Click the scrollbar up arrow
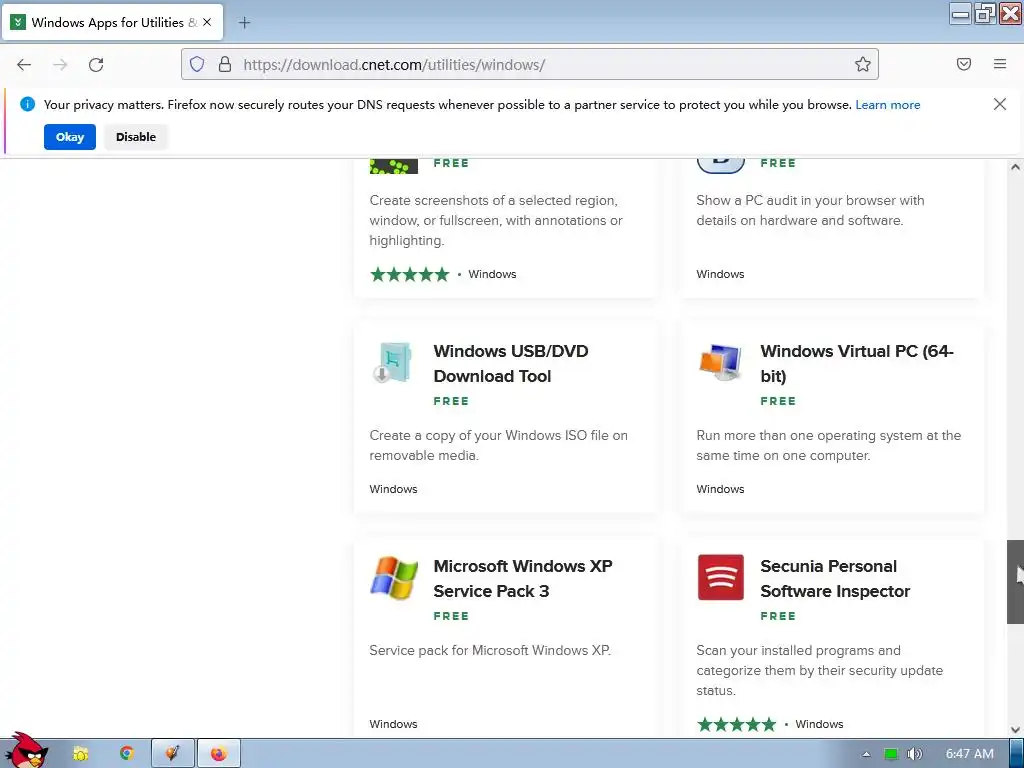This screenshot has height=768, width=1024. click(x=1015, y=167)
